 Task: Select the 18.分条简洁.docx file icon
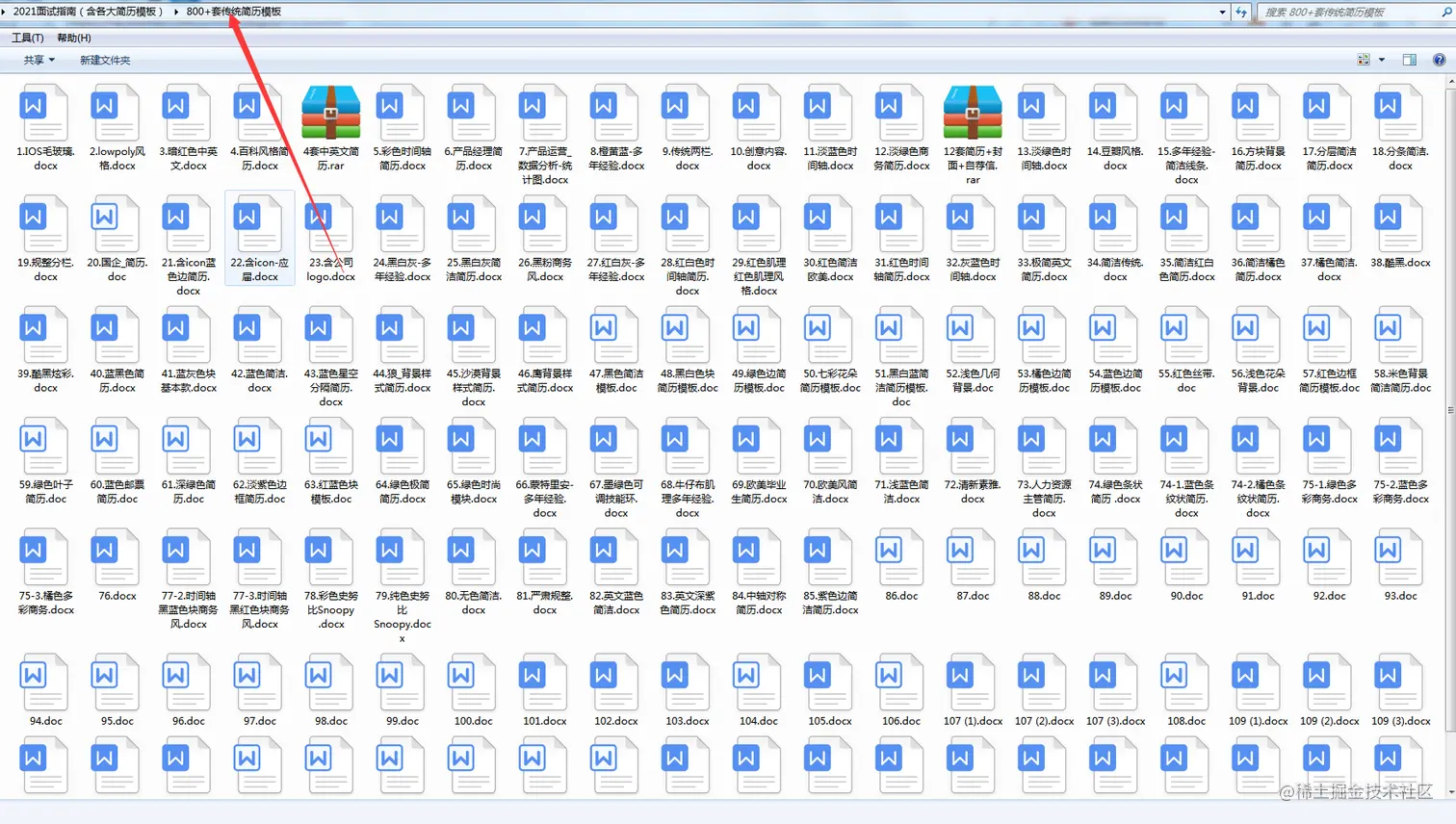coord(1399,113)
